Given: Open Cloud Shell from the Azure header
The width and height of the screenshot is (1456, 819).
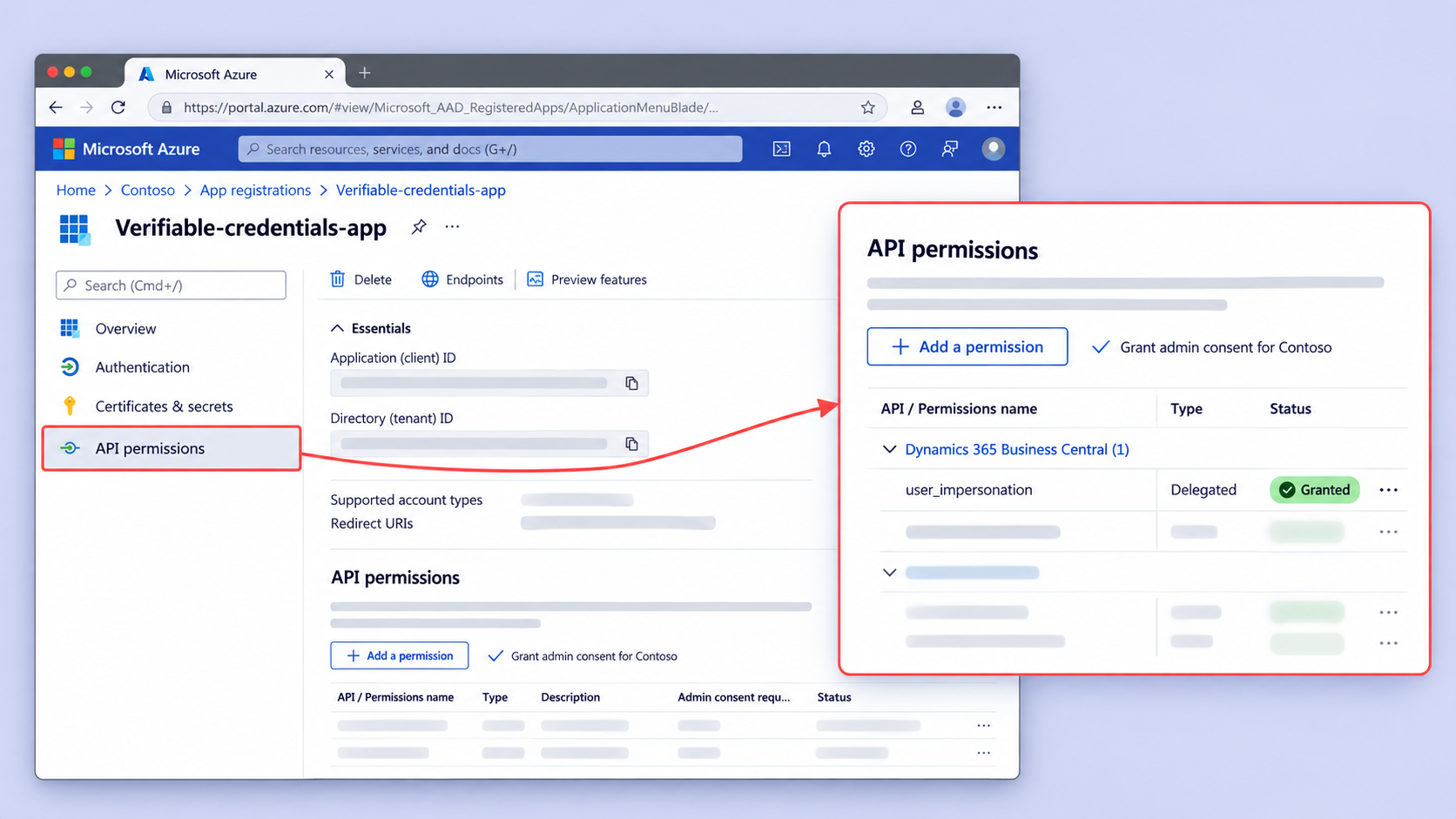Looking at the screenshot, I should point(782,149).
